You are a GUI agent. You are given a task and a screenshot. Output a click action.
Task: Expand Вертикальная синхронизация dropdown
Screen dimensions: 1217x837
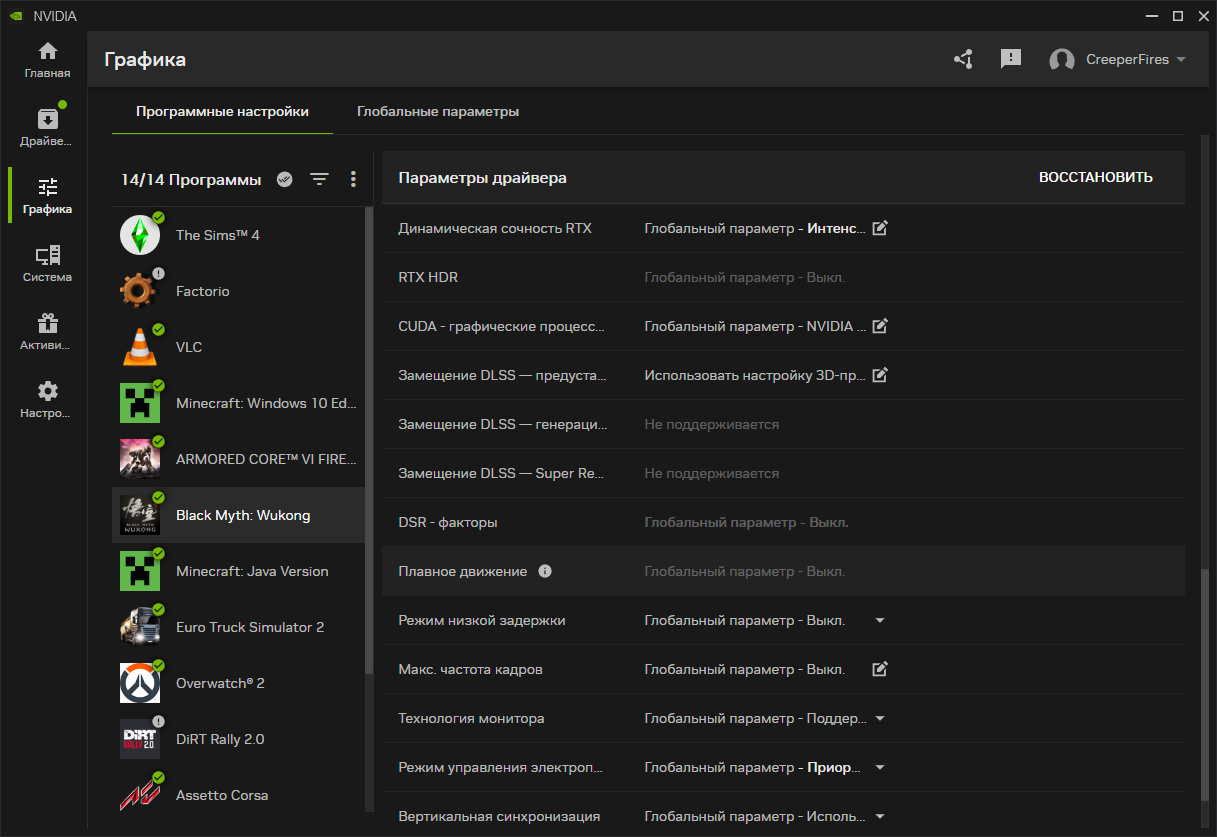[880, 816]
